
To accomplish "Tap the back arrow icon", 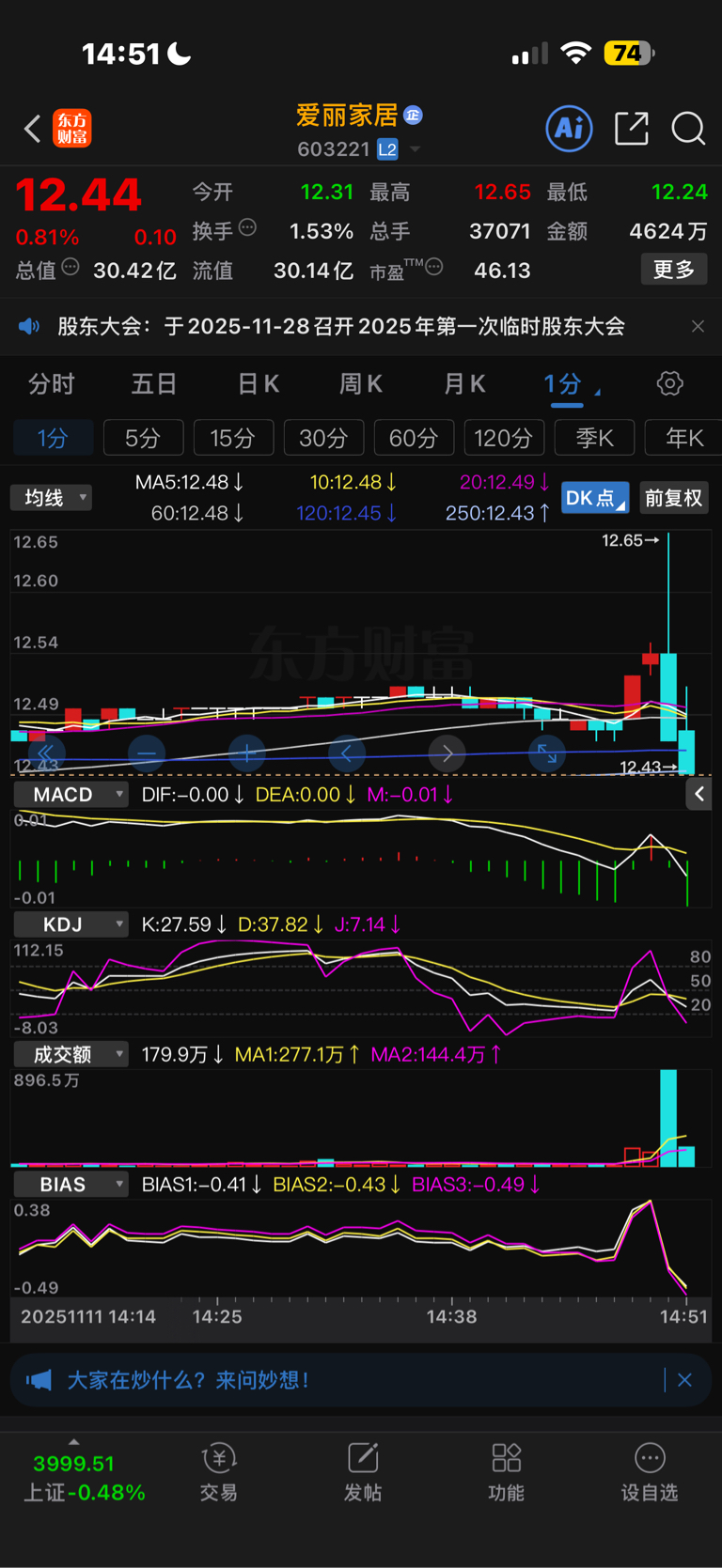I will 33,129.
